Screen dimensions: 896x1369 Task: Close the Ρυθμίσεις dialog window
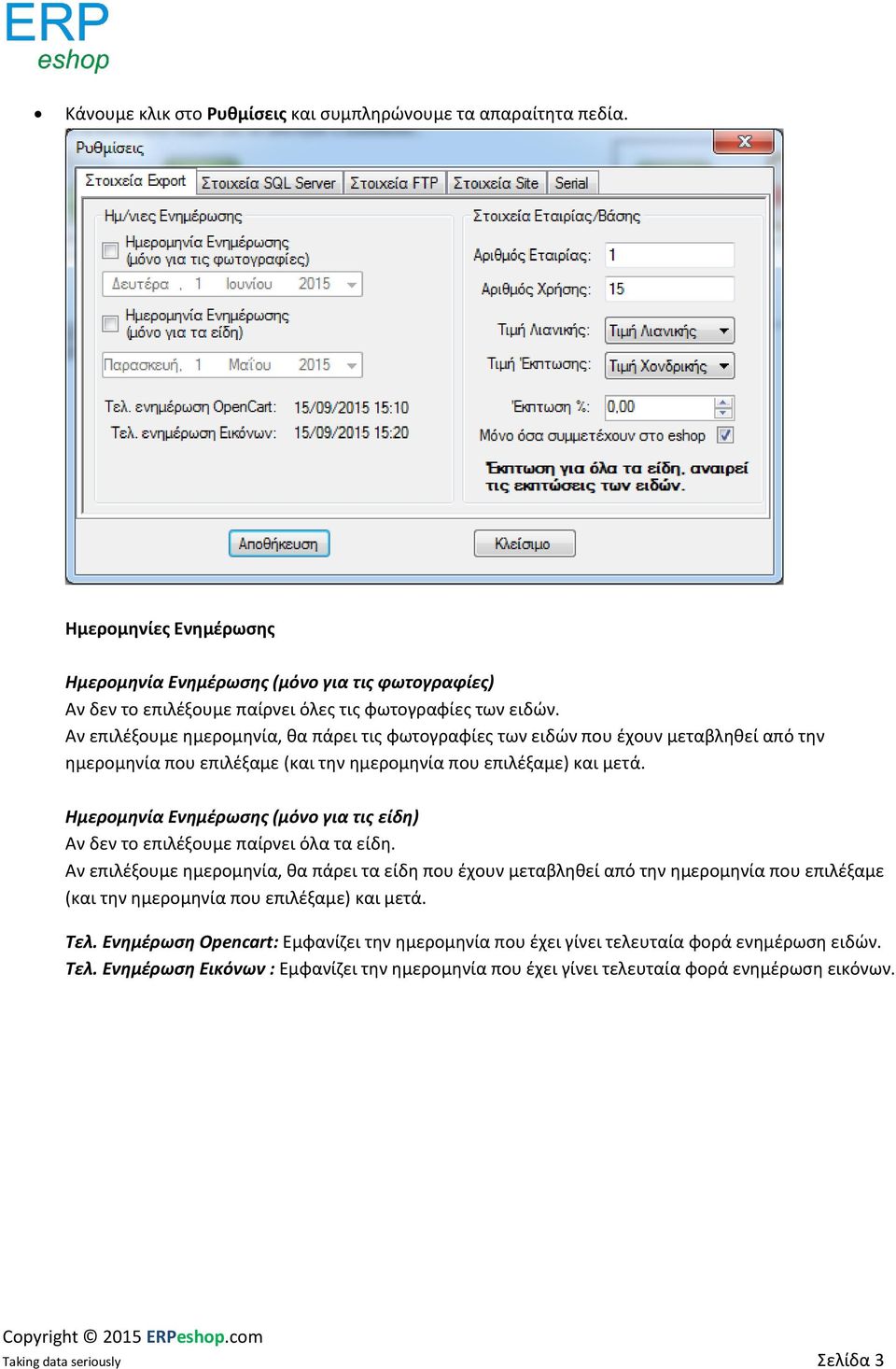(x=744, y=142)
